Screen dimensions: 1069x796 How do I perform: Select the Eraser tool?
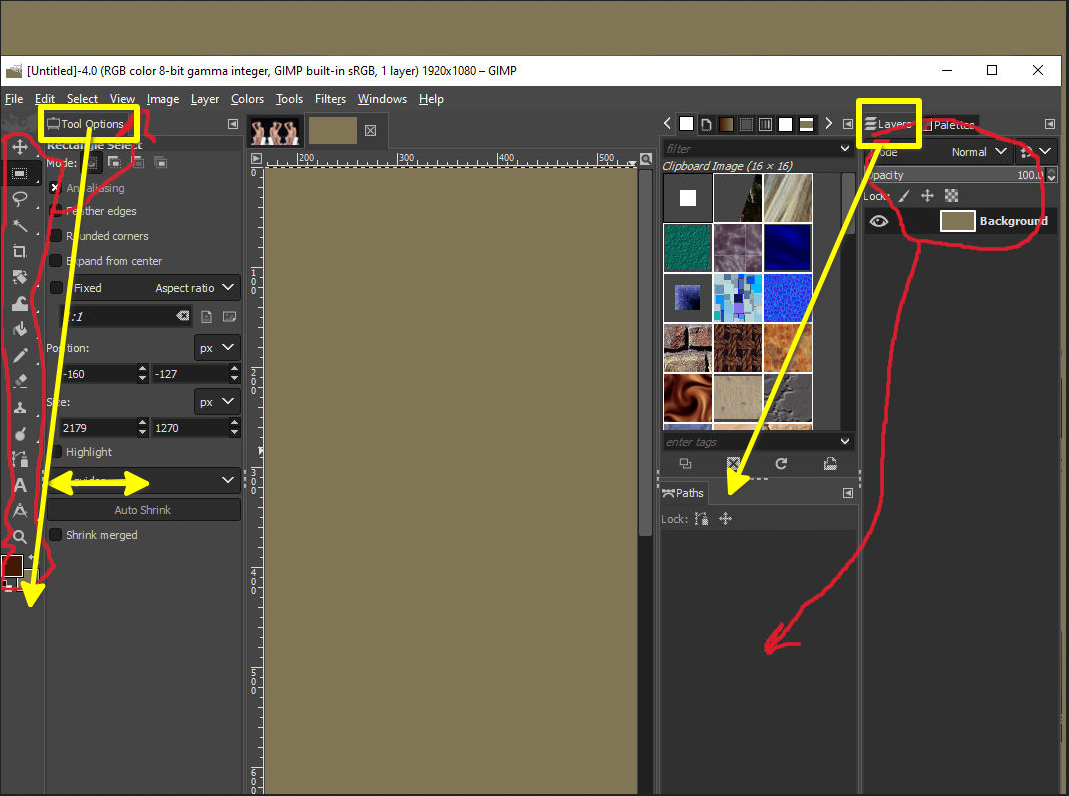20,381
